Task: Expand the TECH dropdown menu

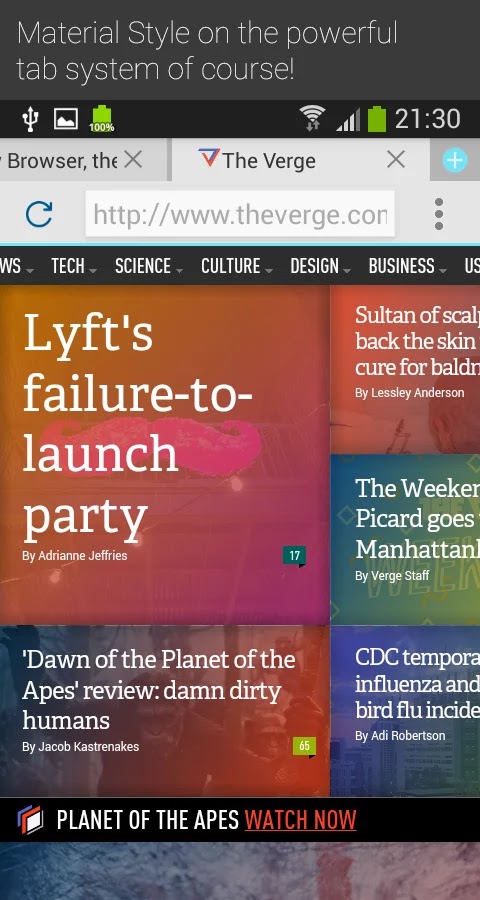Action: pos(73,266)
